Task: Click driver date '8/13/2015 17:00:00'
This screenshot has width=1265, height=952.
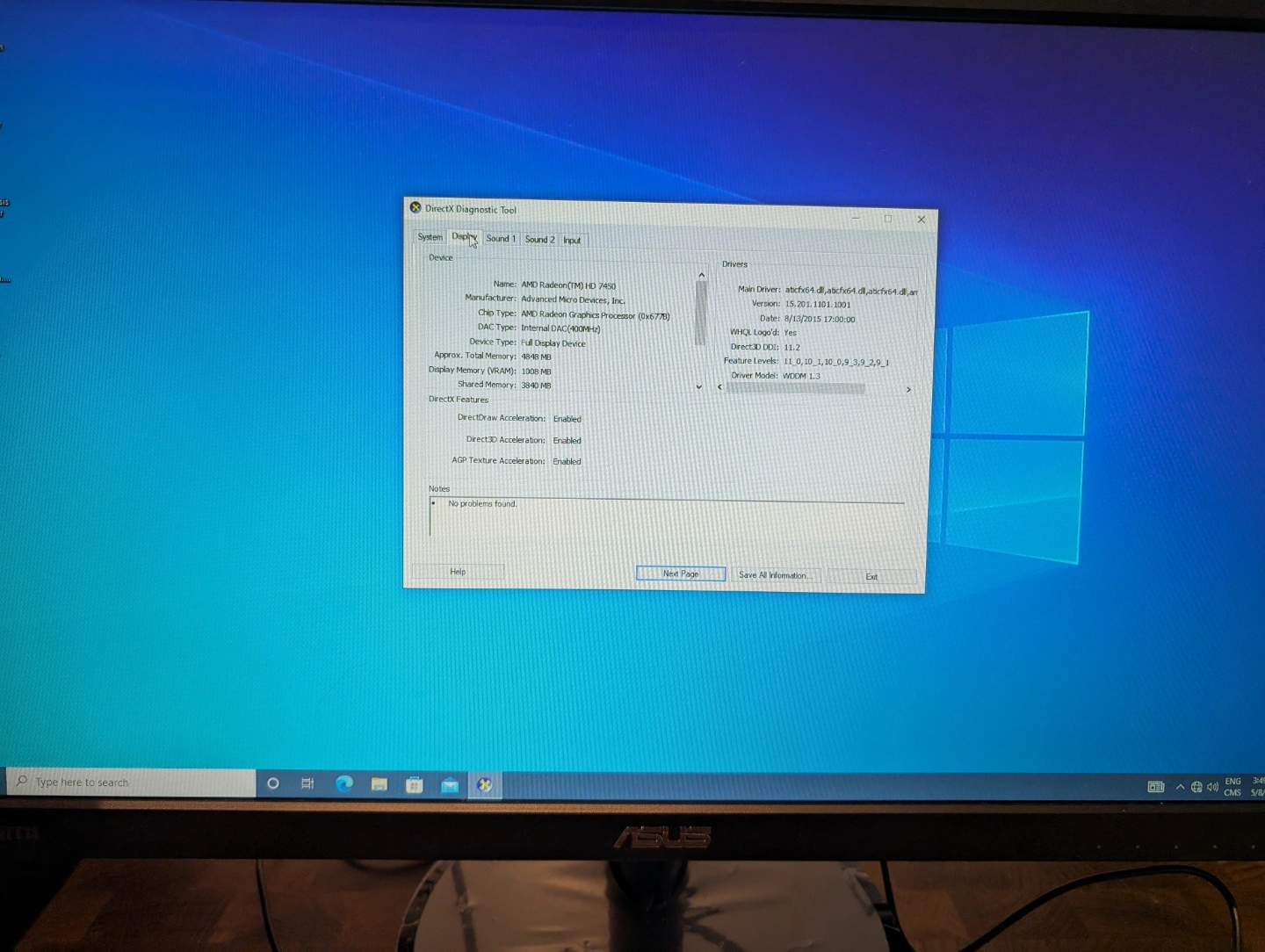Action: 820,319
